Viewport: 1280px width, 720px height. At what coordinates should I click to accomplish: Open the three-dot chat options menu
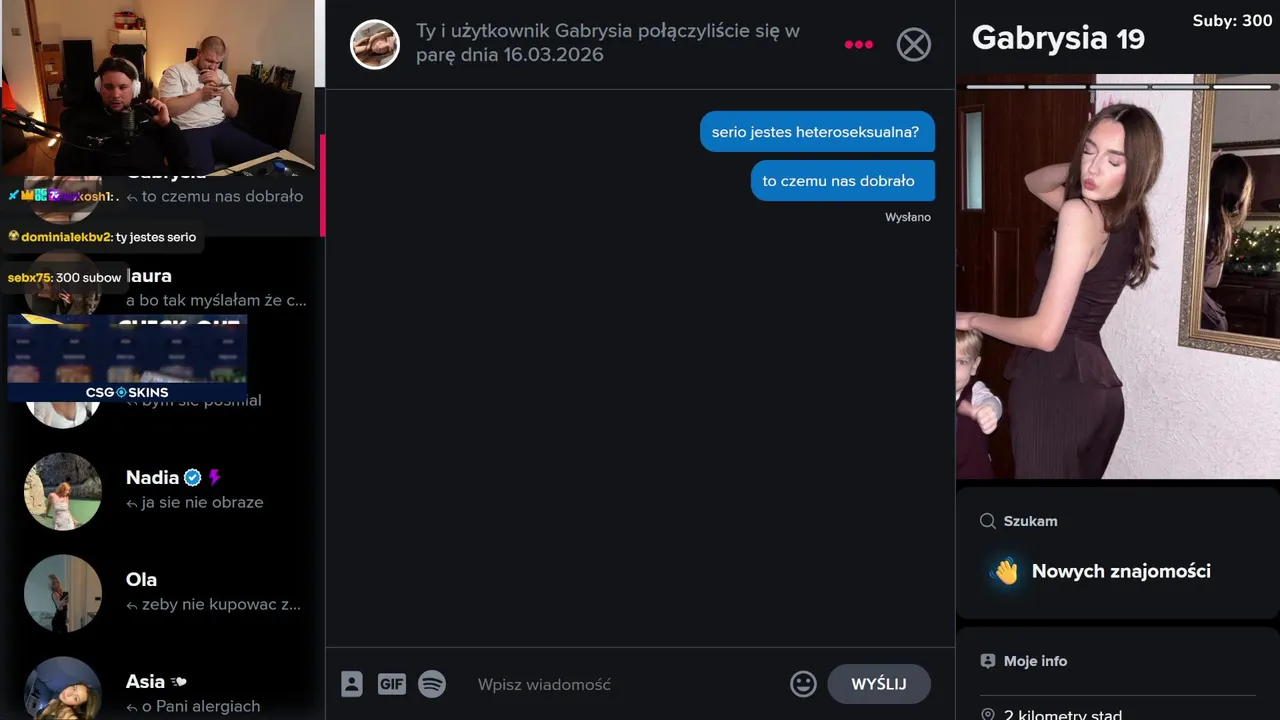coord(858,44)
